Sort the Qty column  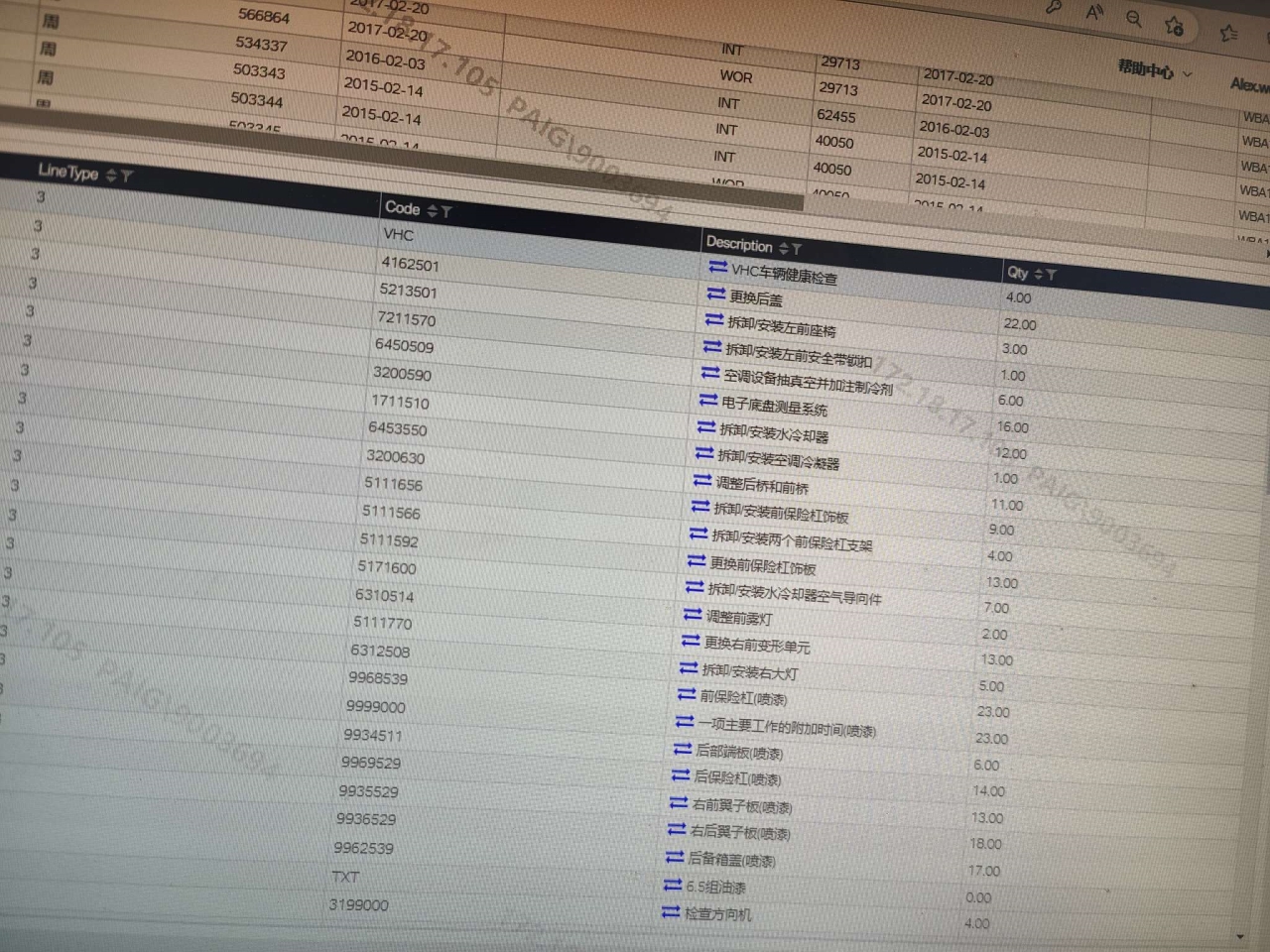1038,274
